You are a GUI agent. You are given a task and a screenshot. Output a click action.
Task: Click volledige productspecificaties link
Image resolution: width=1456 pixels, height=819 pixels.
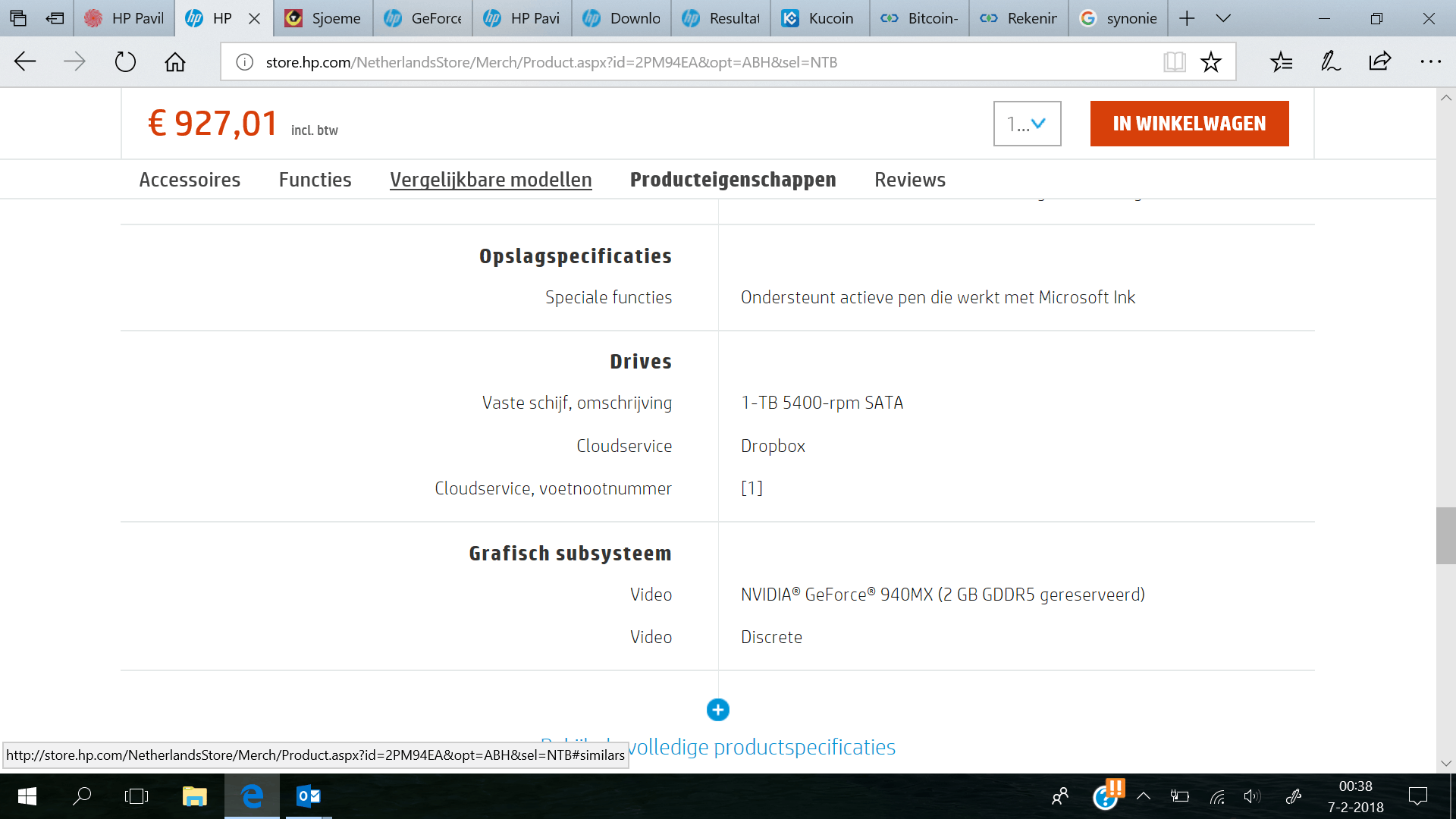(x=761, y=747)
